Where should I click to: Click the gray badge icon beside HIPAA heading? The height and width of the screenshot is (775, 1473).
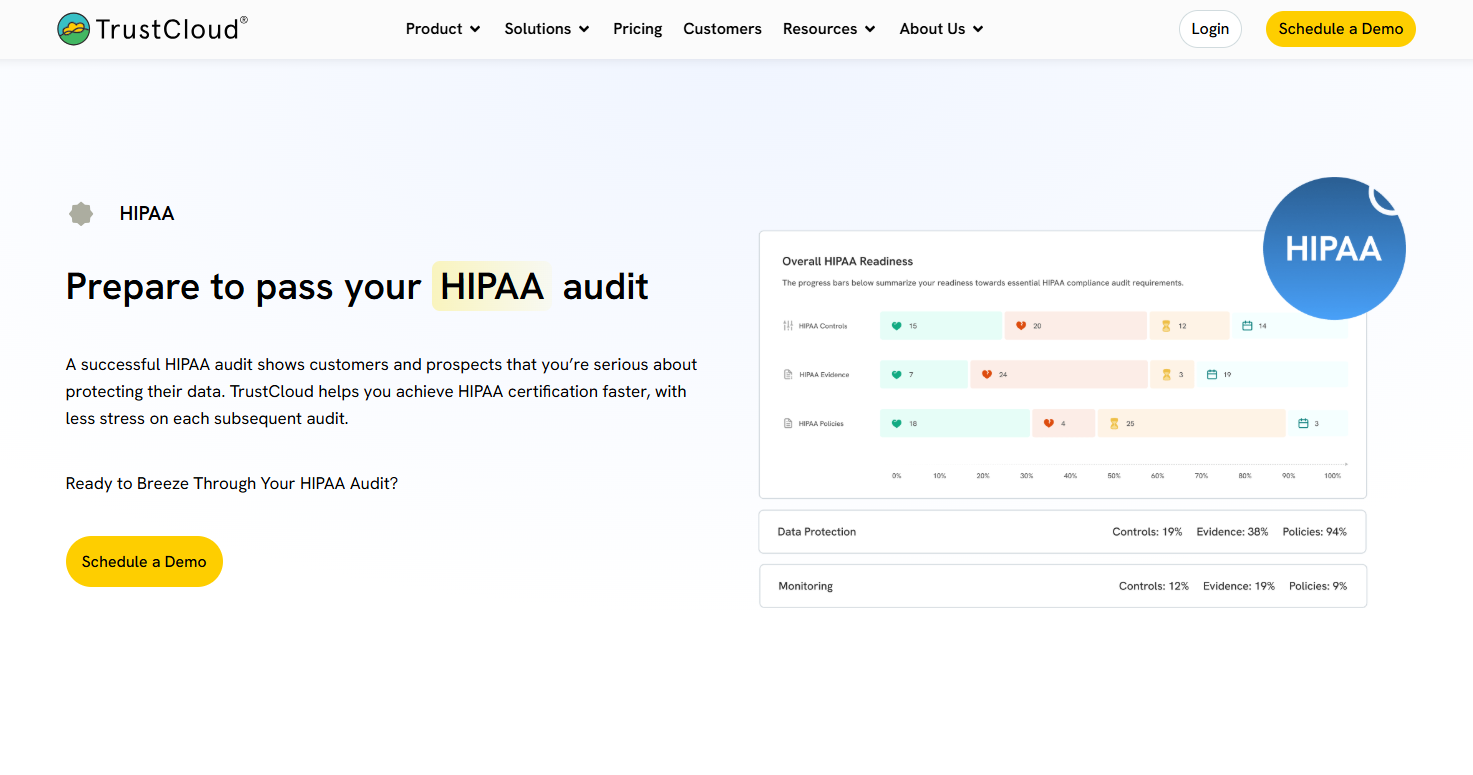tap(81, 213)
